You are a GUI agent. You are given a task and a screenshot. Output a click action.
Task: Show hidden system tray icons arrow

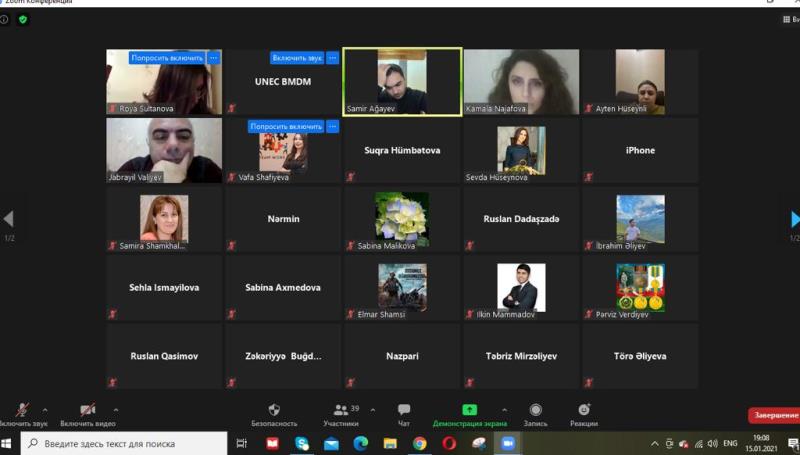tap(655, 443)
